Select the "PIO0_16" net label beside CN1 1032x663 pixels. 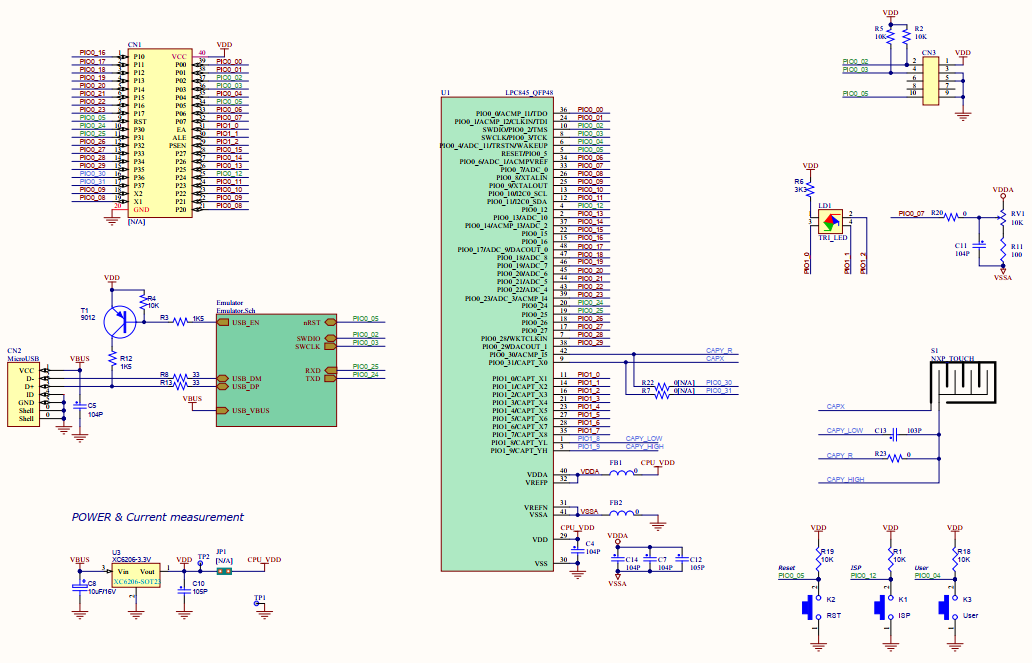pyautogui.click(x=92, y=53)
